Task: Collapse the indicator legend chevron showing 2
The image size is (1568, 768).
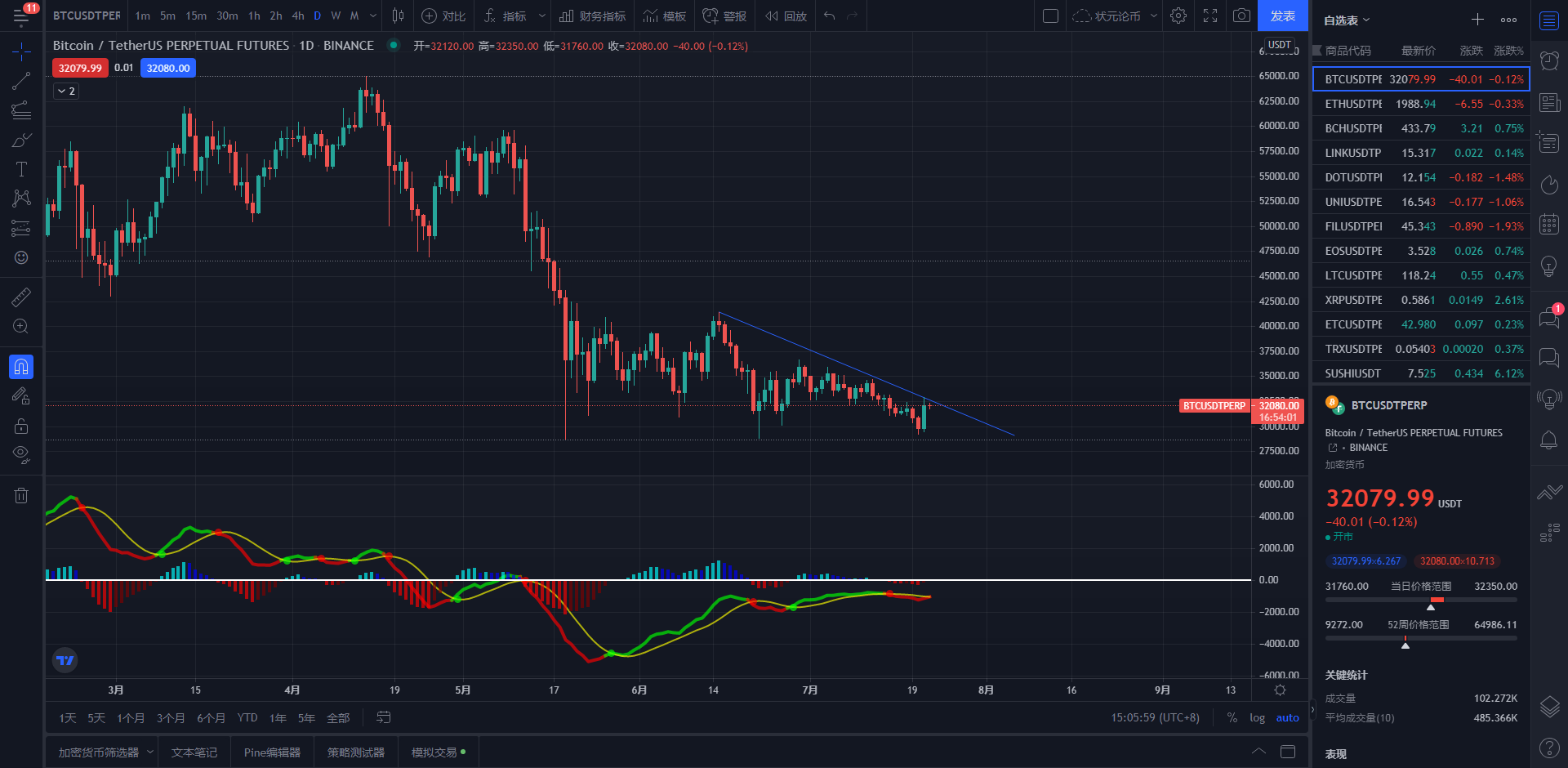Action: click(x=66, y=91)
